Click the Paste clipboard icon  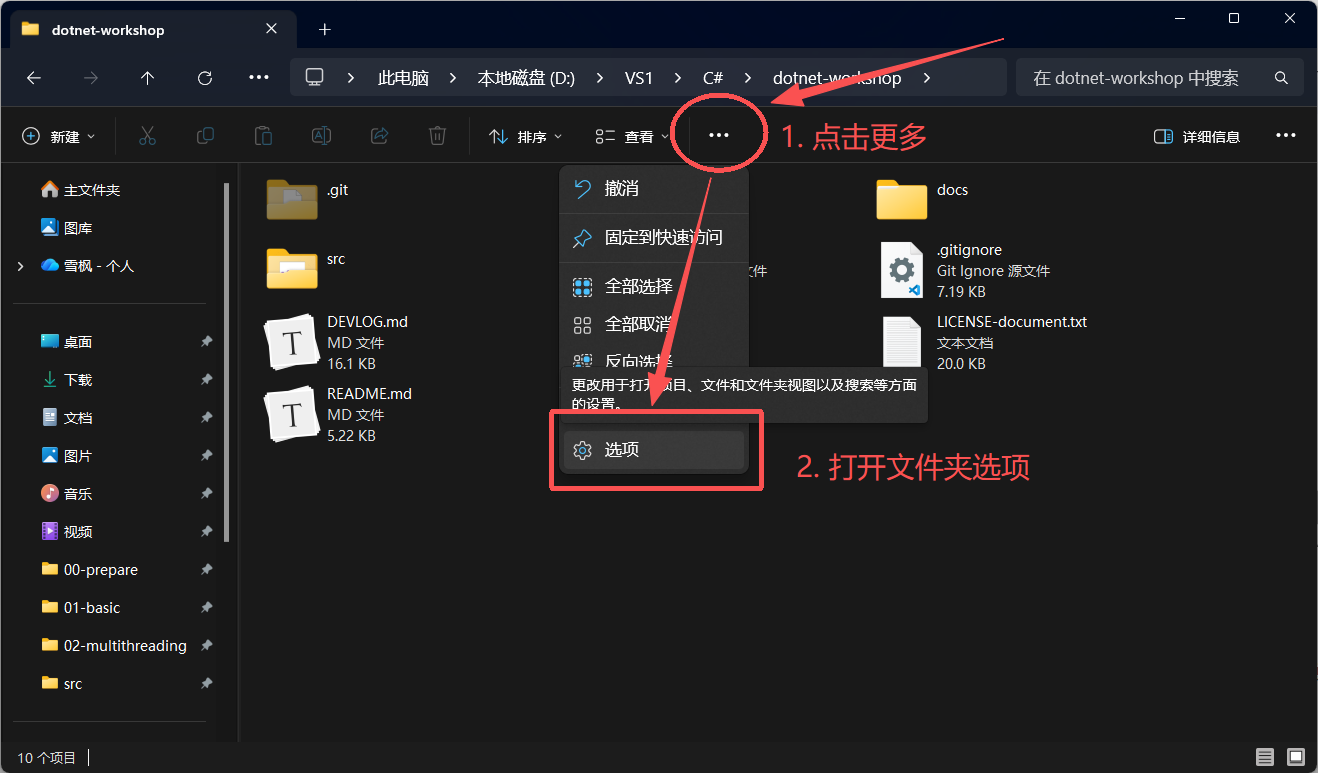263,136
